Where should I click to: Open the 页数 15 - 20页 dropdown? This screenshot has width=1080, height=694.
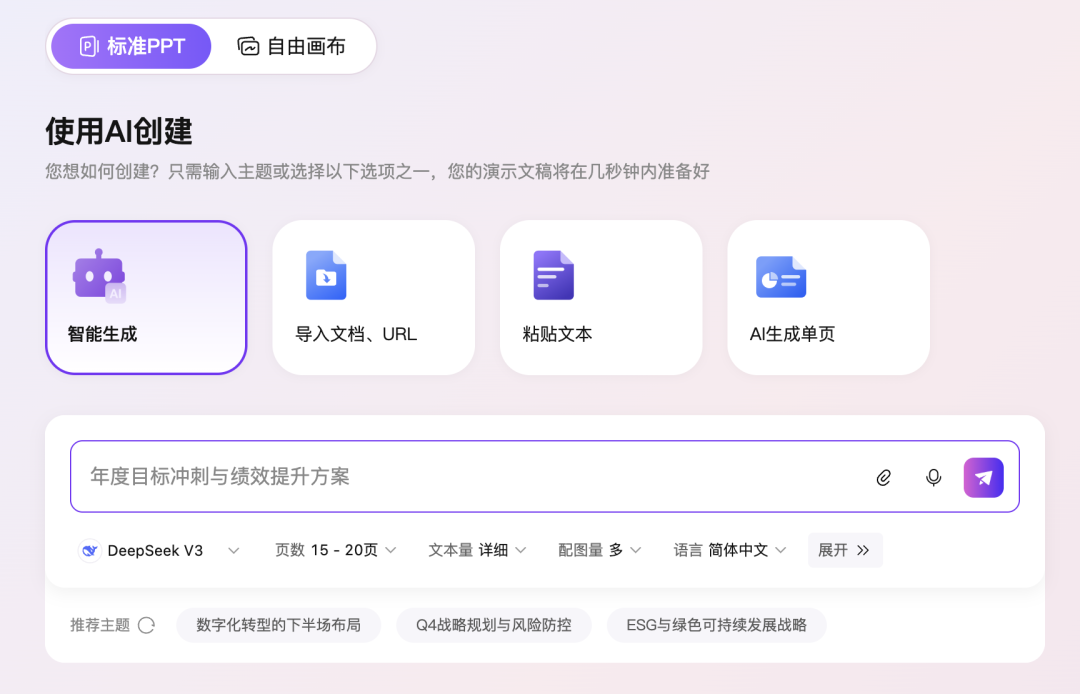pyautogui.click(x=336, y=550)
